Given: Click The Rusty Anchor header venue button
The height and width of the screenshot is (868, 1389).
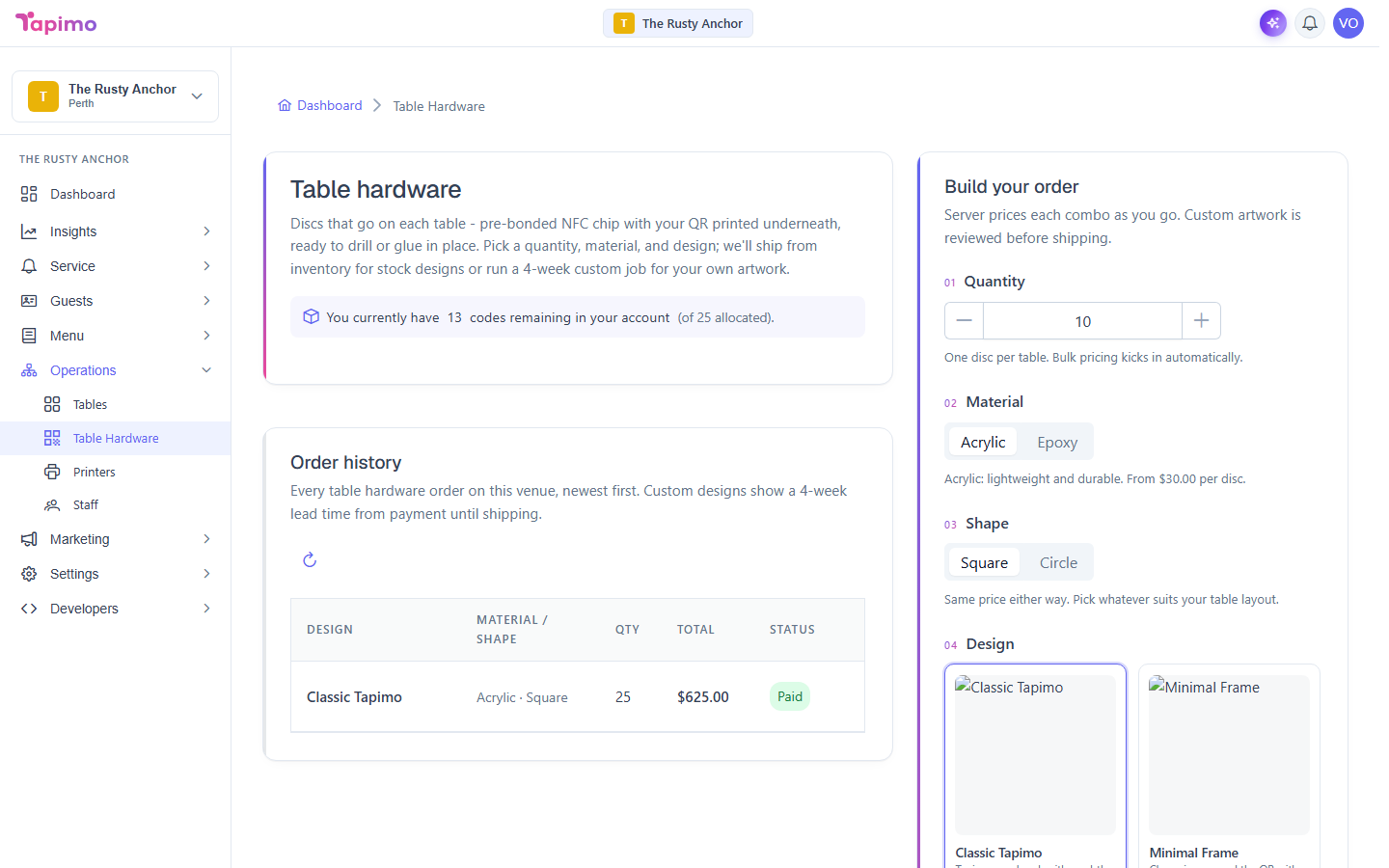Looking at the screenshot, I should [x=678, y=23].
